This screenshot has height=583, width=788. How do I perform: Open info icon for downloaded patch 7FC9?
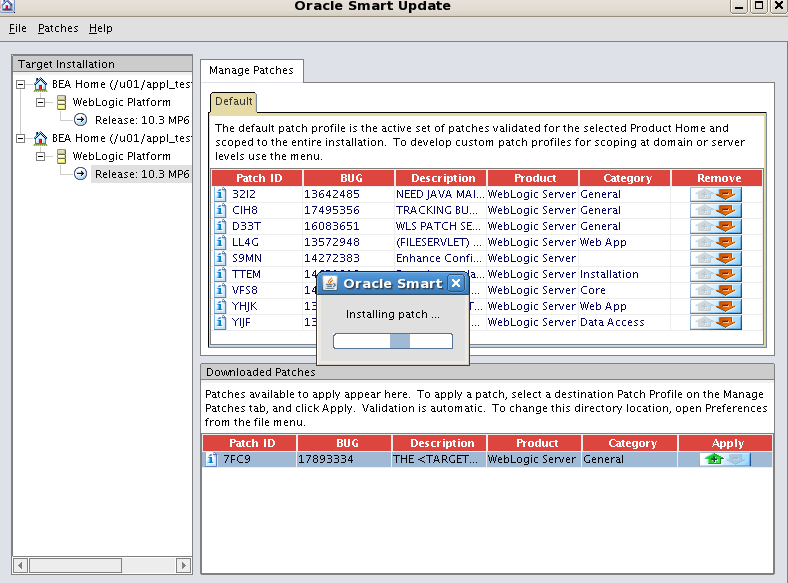(x=212, y=459)
